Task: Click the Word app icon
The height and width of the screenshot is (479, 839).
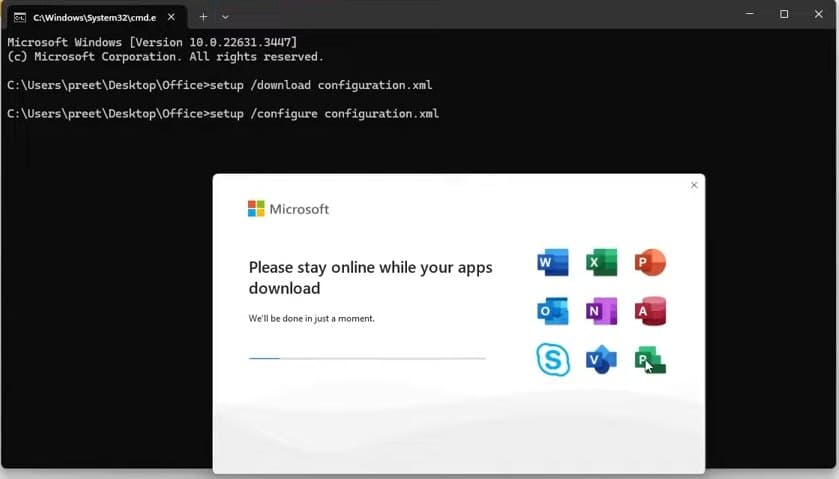Action: [x=553, y=262]
